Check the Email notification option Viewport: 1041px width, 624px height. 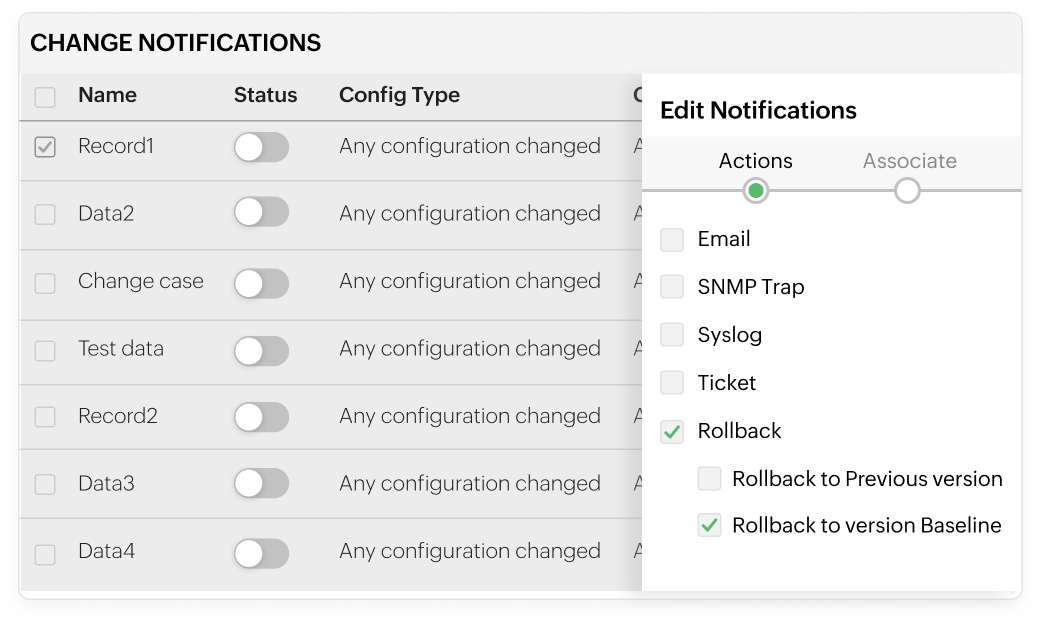[x=671, y=239]
